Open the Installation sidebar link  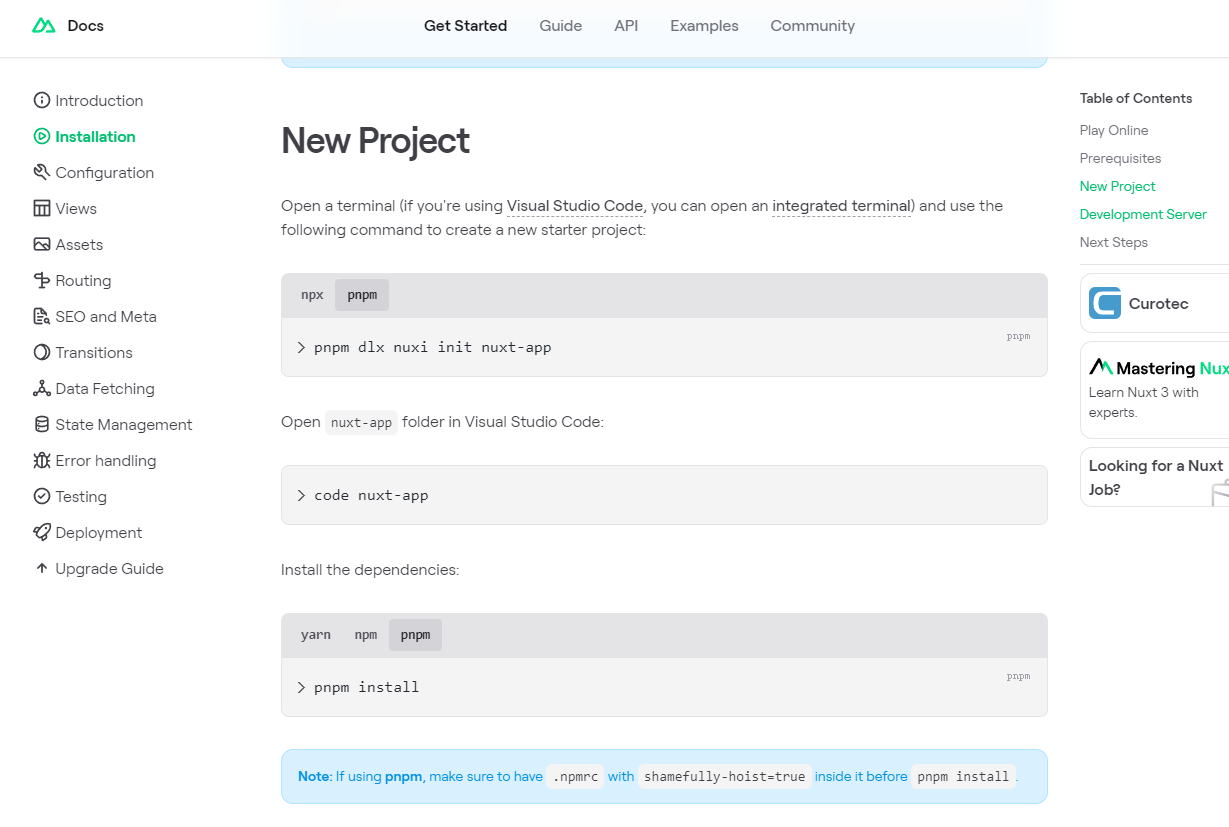[x=95, y=136]
